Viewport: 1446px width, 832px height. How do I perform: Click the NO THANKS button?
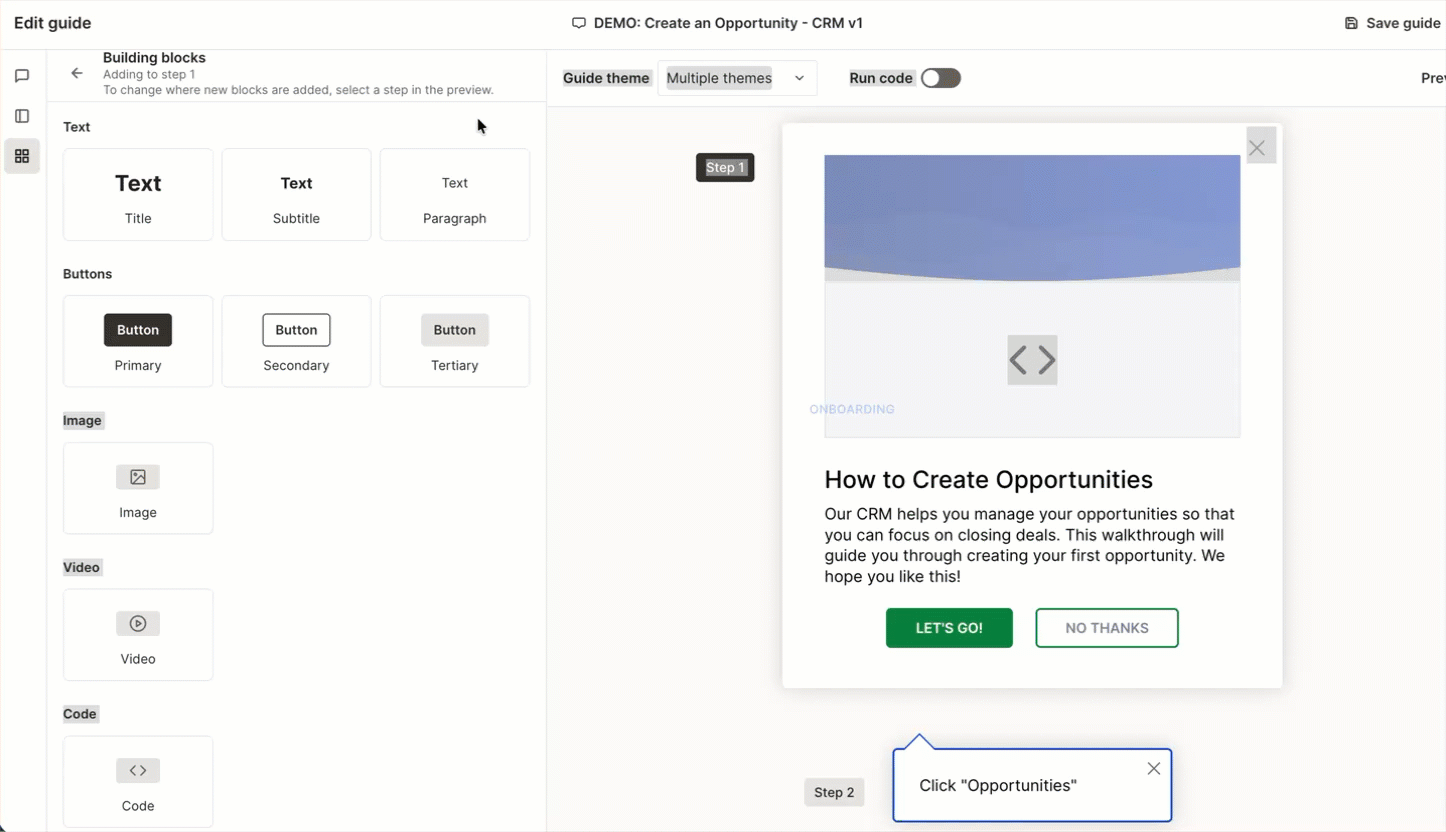click(1107, 628)
